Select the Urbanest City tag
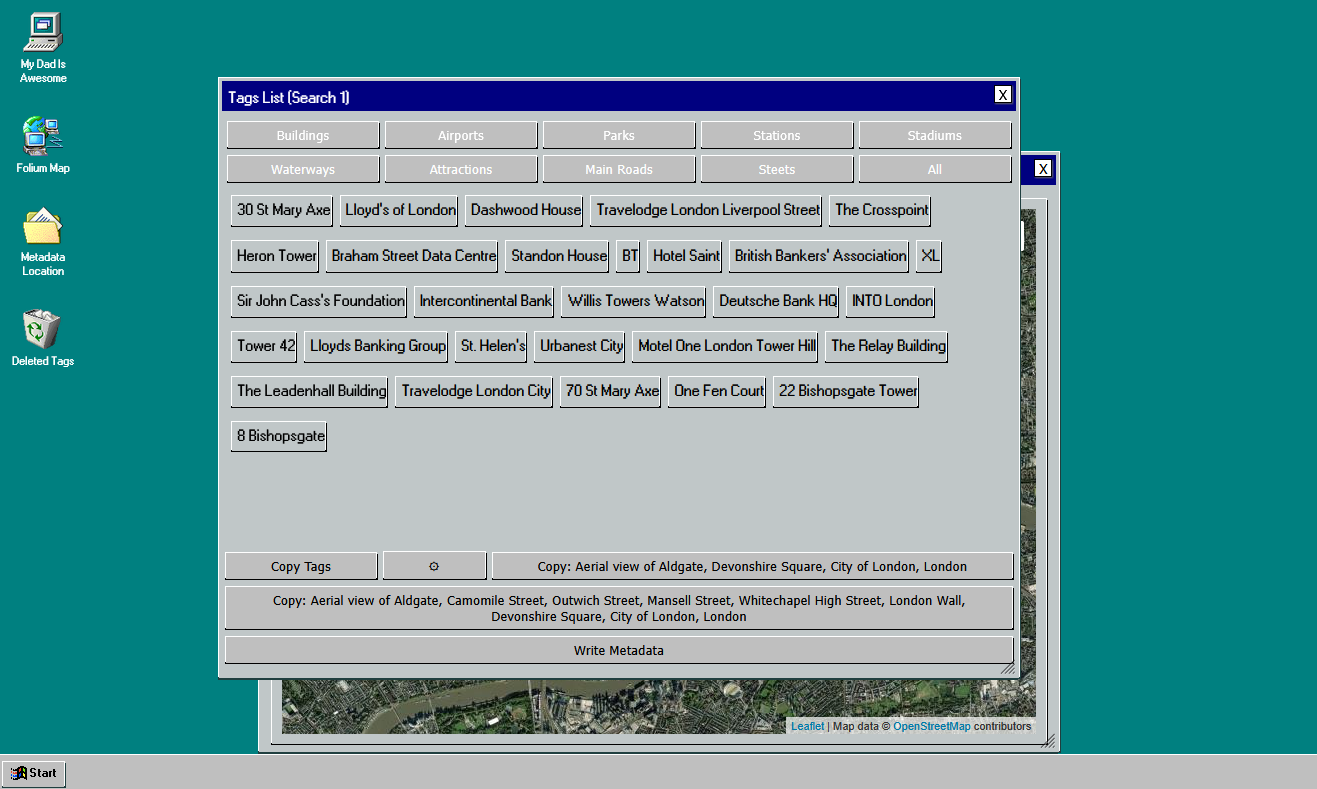 tap(581, 346)
